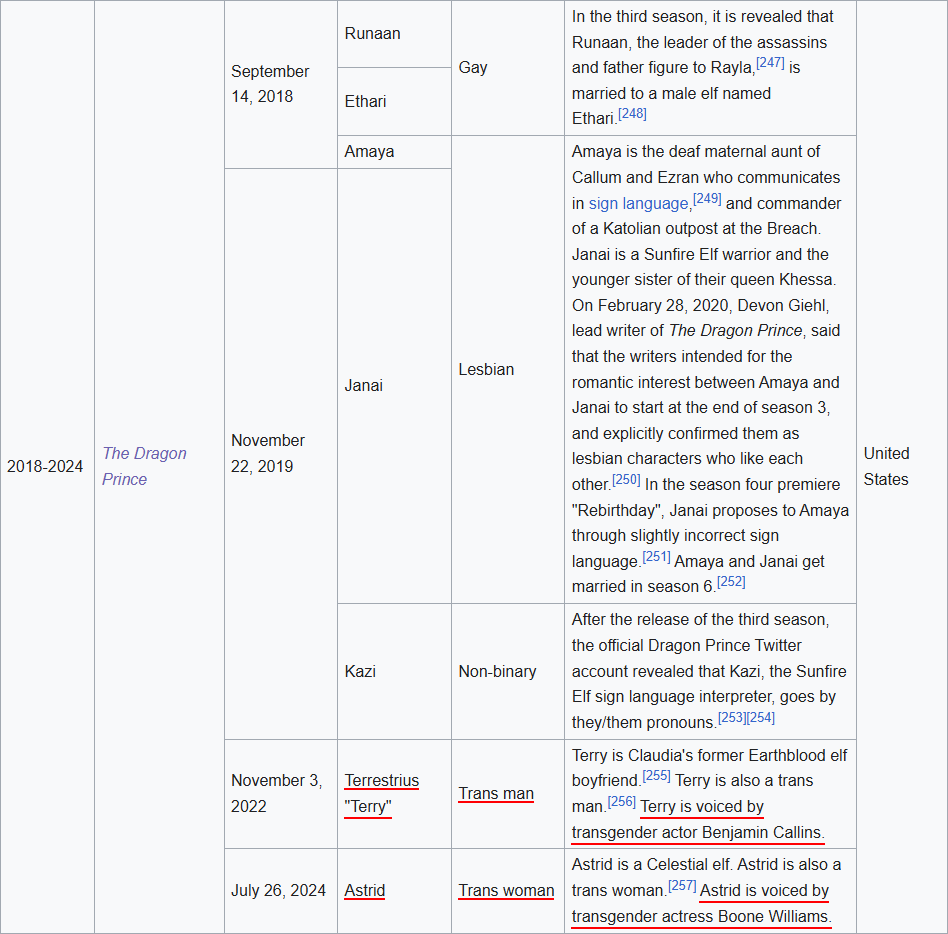Open citation reference 251
The image size is (948, 934).
click(x=656, y=556)
